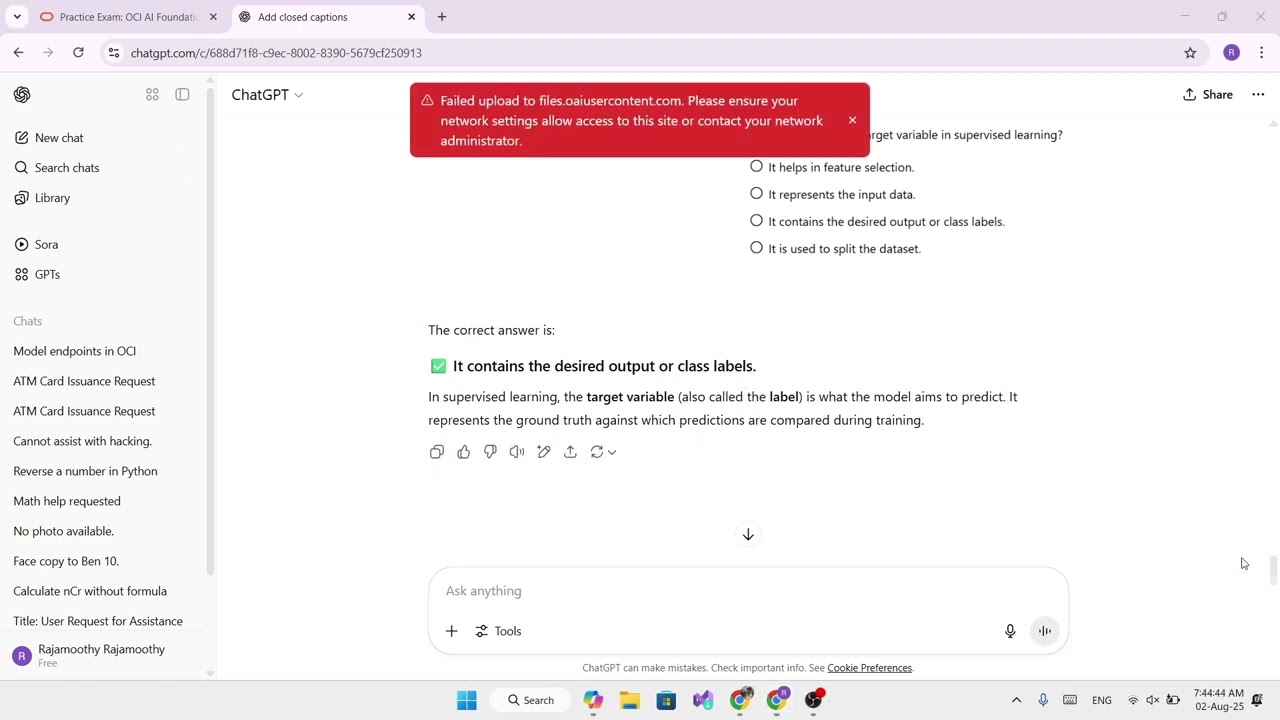Reload the page
The image size is (1280, 720).
[x=78, y=53]
